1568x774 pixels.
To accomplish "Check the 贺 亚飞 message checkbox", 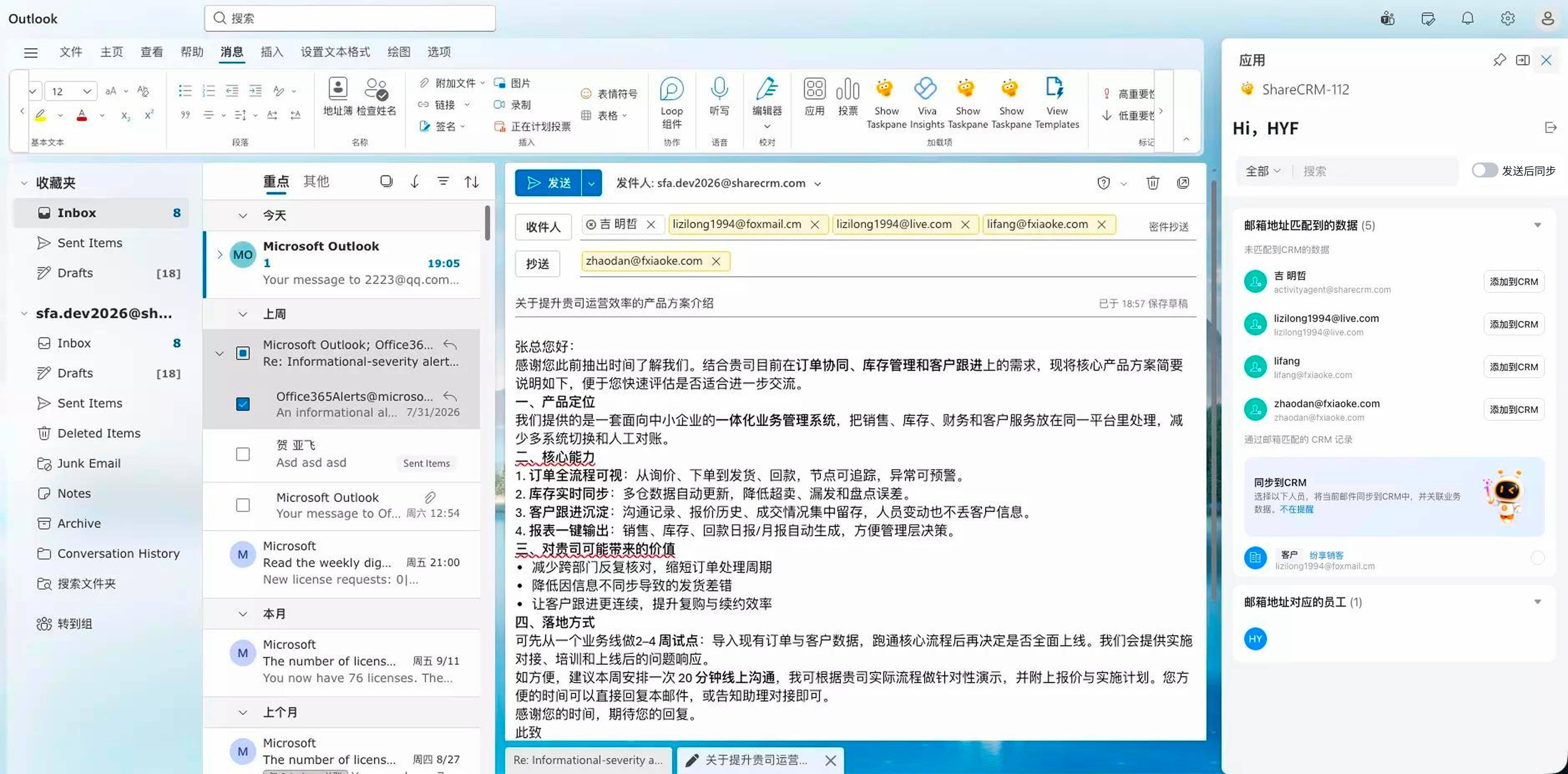I will 242,454.
